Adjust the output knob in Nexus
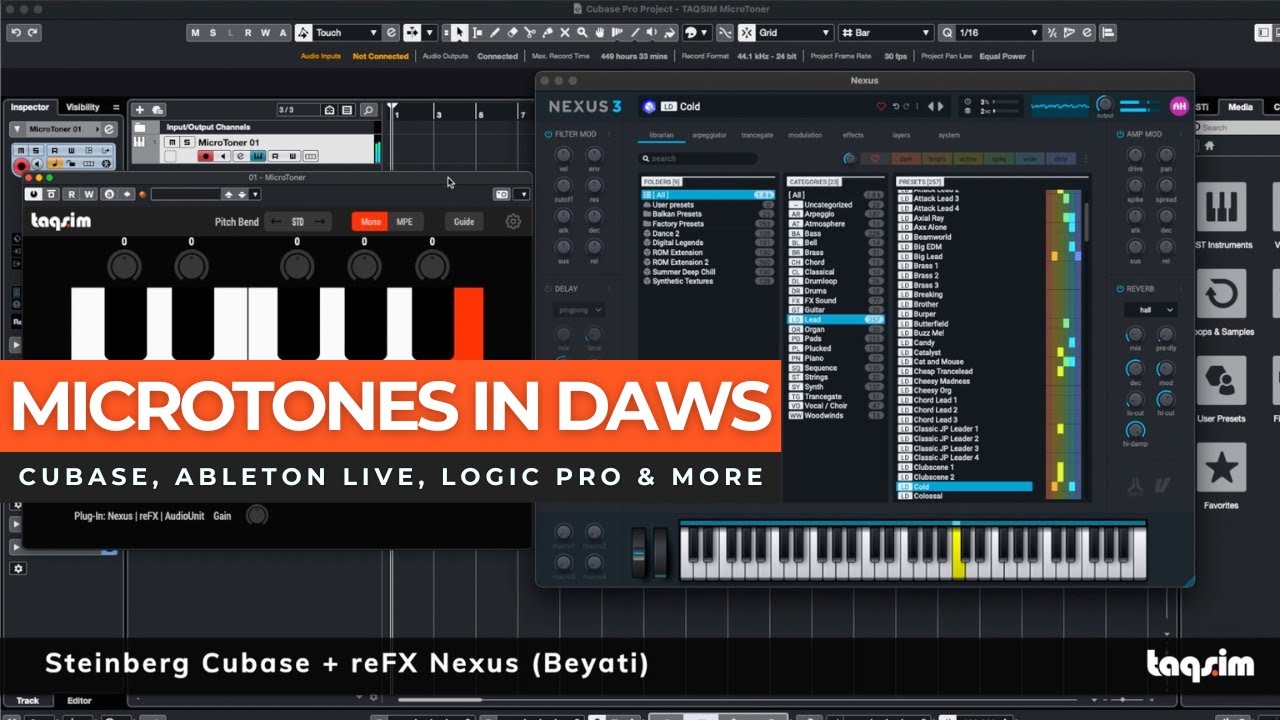The width and height of the screenshot is (1280, 720). point(1105,104)
